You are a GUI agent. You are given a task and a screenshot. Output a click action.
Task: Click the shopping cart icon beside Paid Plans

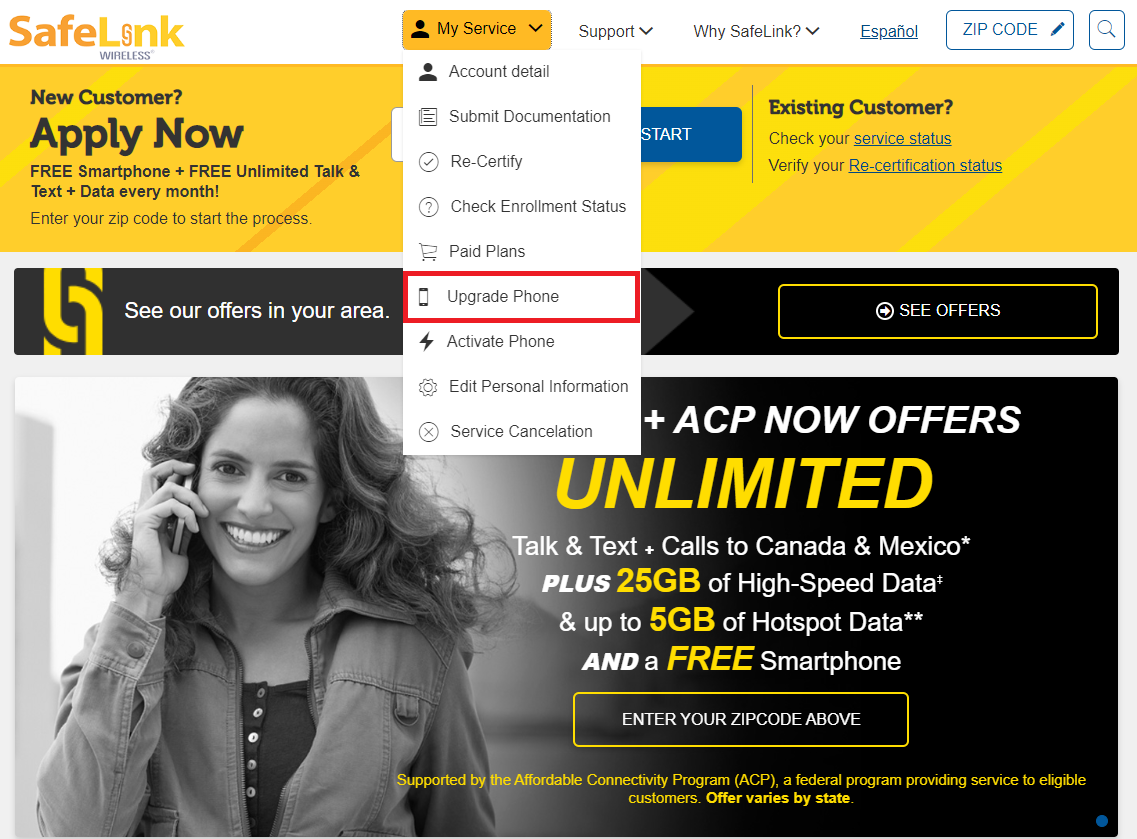click(428, 252)
